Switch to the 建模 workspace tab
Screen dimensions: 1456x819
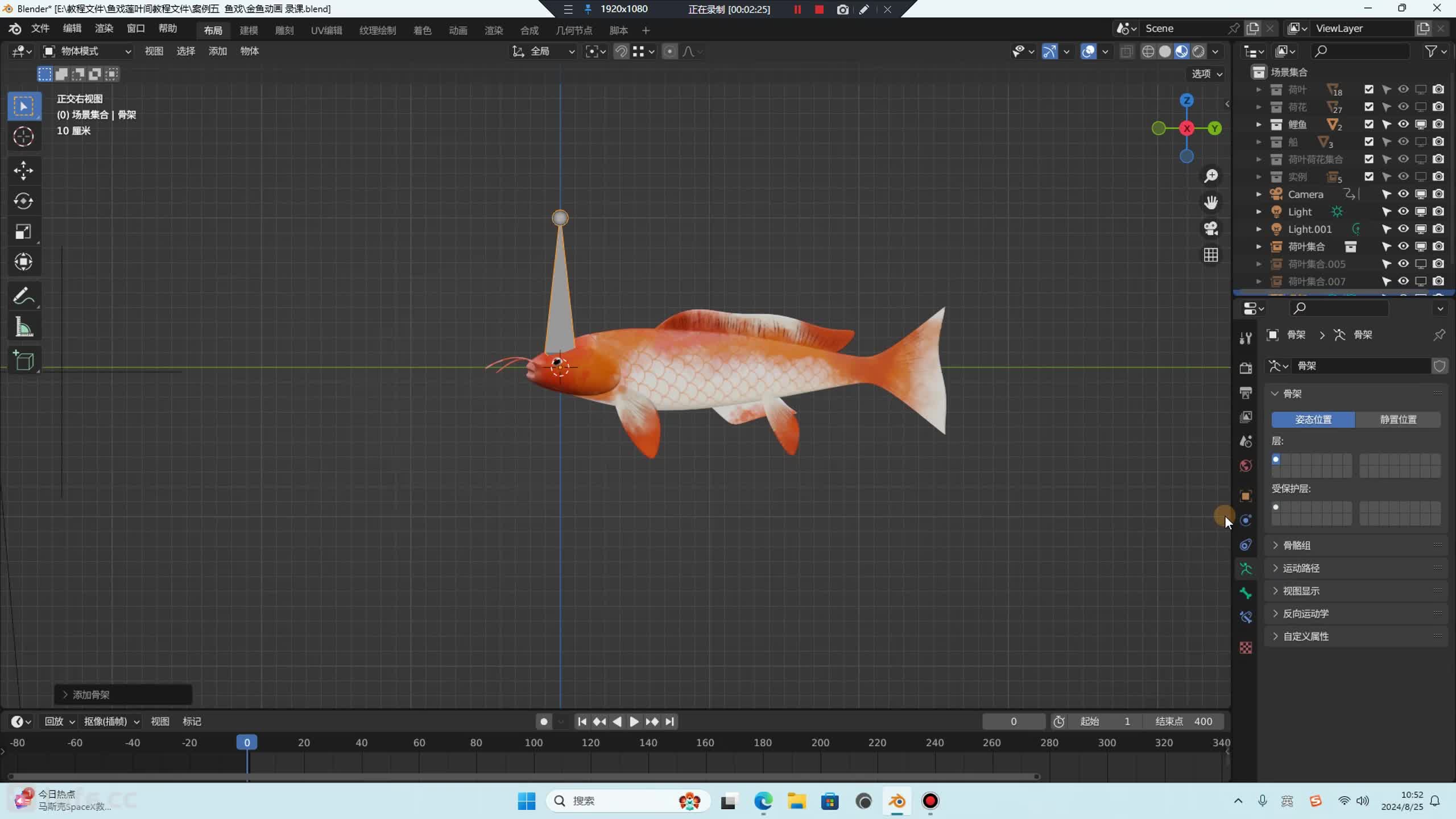coord(249,30)
